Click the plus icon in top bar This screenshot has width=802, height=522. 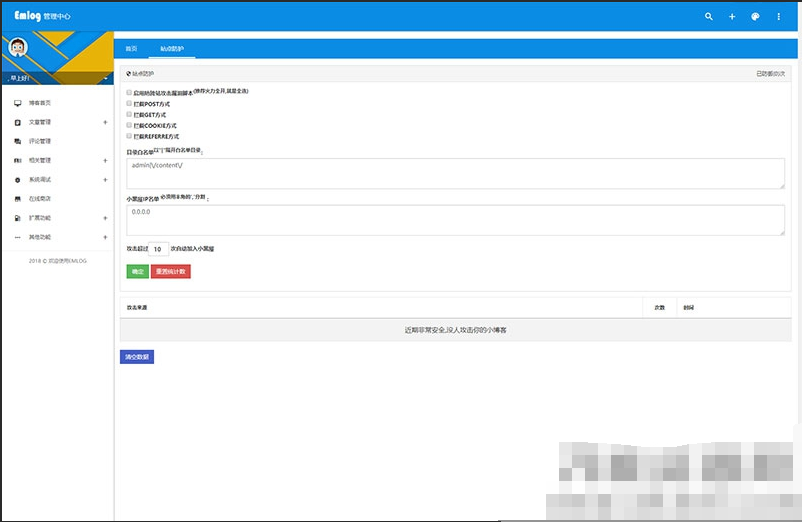[x=732, y=17]
